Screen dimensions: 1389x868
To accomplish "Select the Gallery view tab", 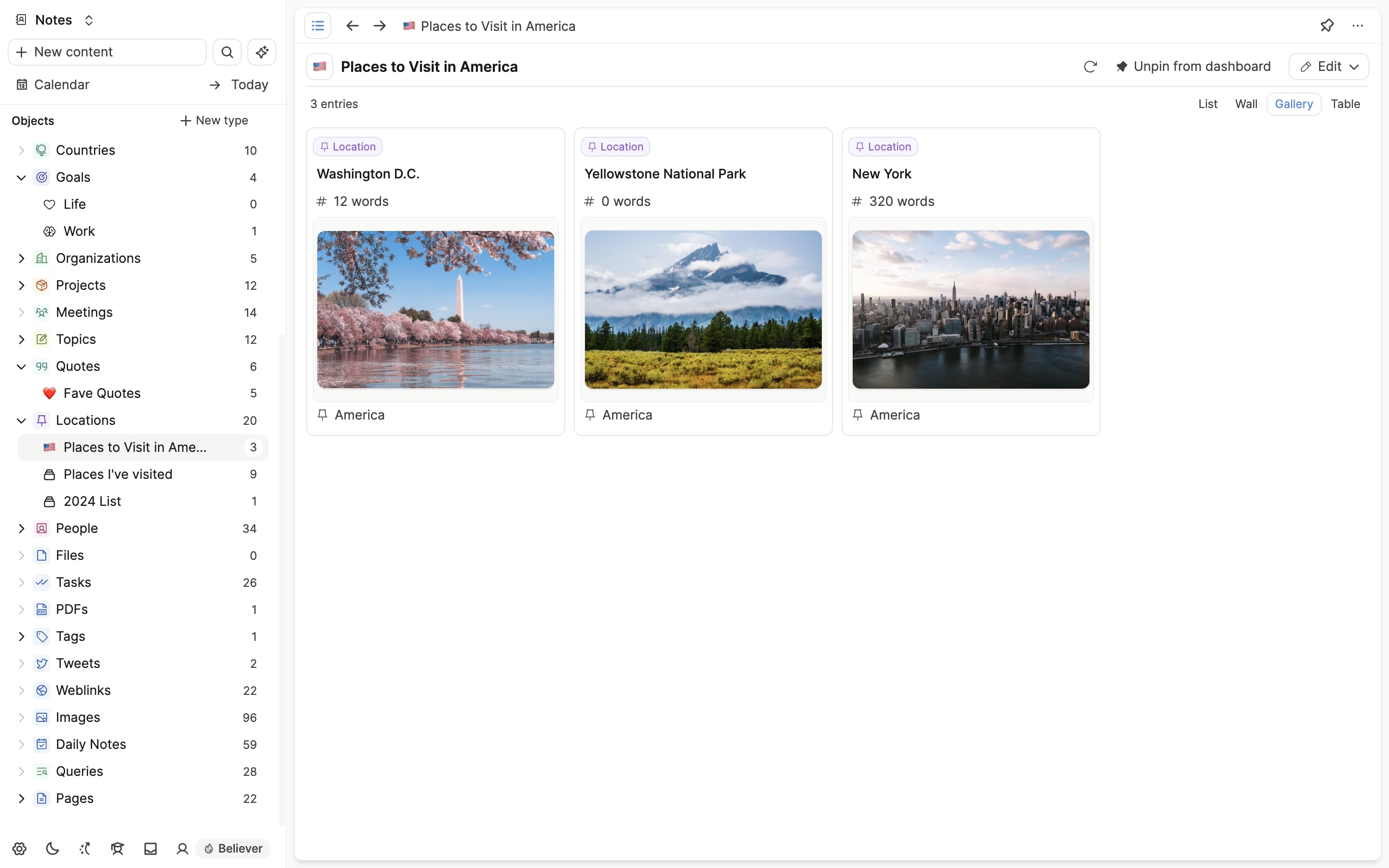I will pos(1294,104).
